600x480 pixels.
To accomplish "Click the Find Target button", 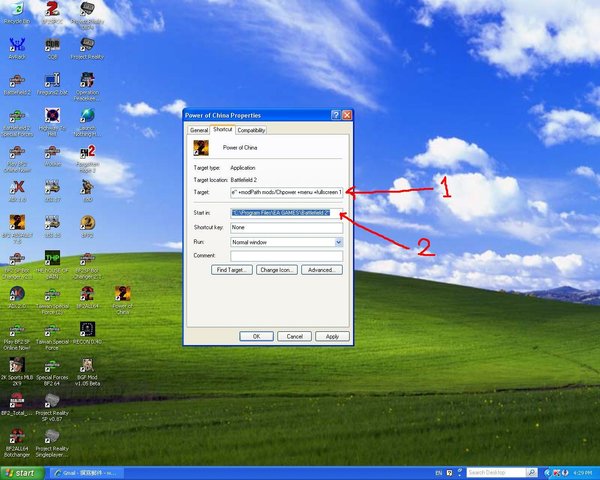I will click(x=232, y=270).
